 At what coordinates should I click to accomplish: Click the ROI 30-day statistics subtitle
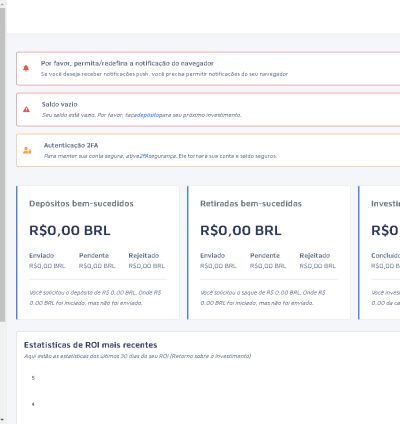coord(137,356)
